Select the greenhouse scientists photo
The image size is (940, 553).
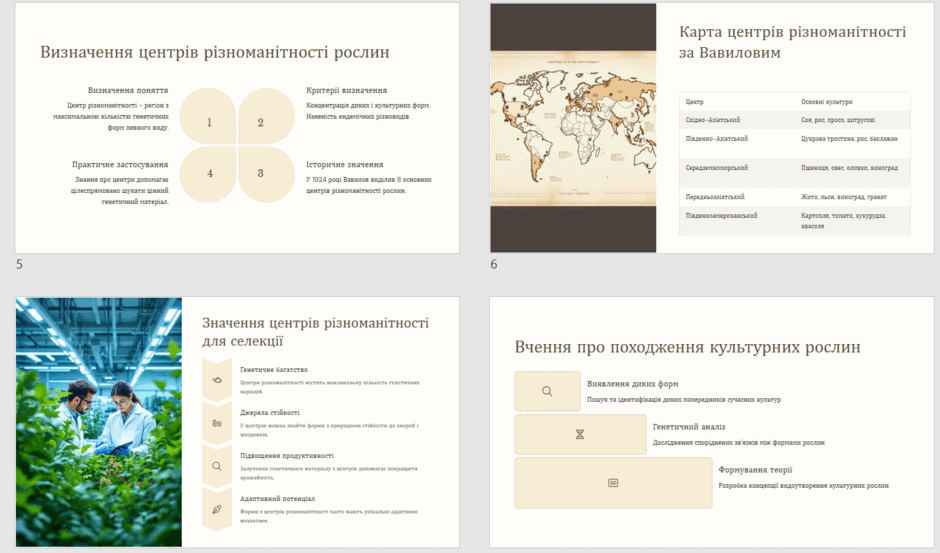pyautogui.click(x=99, y=422)
